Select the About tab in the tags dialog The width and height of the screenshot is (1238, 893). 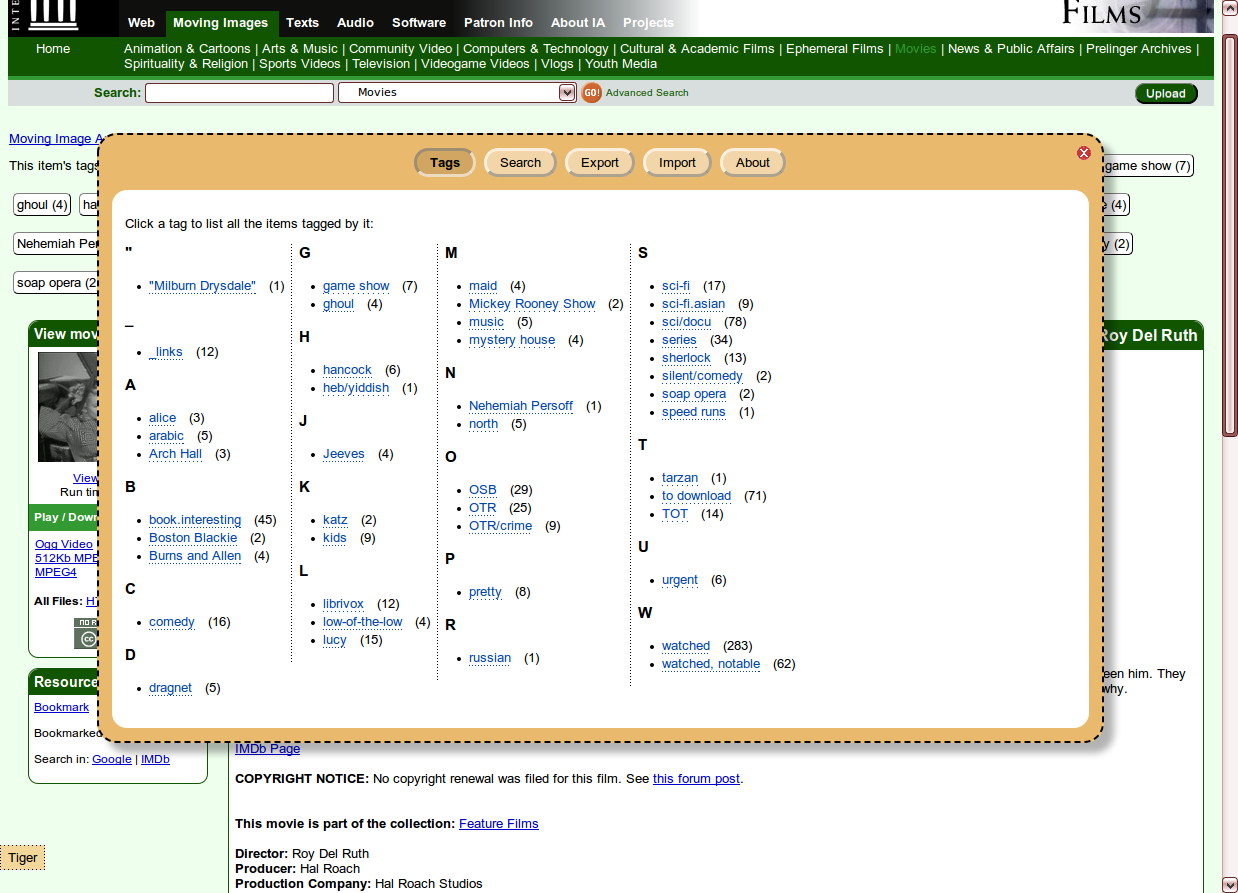[x=751, y=162]
